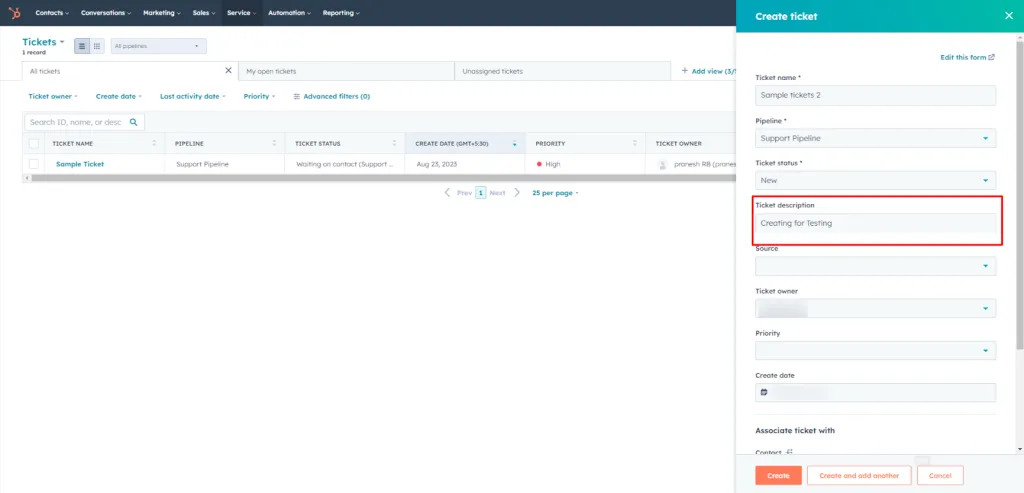Click ticket owner avatar in table row
The width and height of the screenshot is (1024, 493).
pos(663,165)
